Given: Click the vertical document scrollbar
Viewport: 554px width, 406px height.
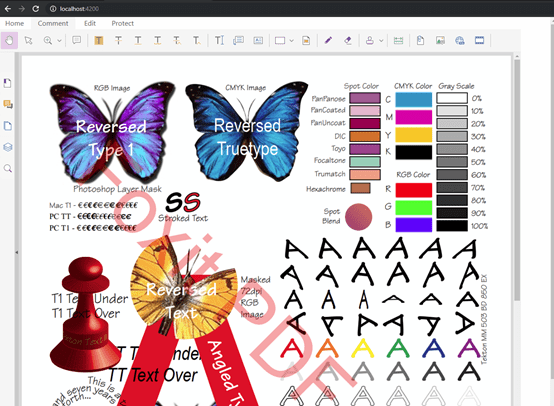Looking at the screenshot, I should [x=517, y=180].
